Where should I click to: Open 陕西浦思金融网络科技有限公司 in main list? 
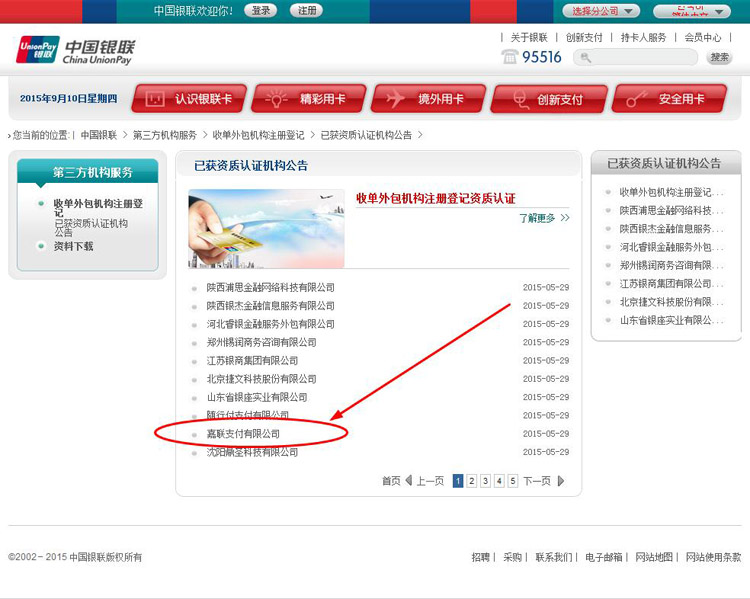pos(270,288)
